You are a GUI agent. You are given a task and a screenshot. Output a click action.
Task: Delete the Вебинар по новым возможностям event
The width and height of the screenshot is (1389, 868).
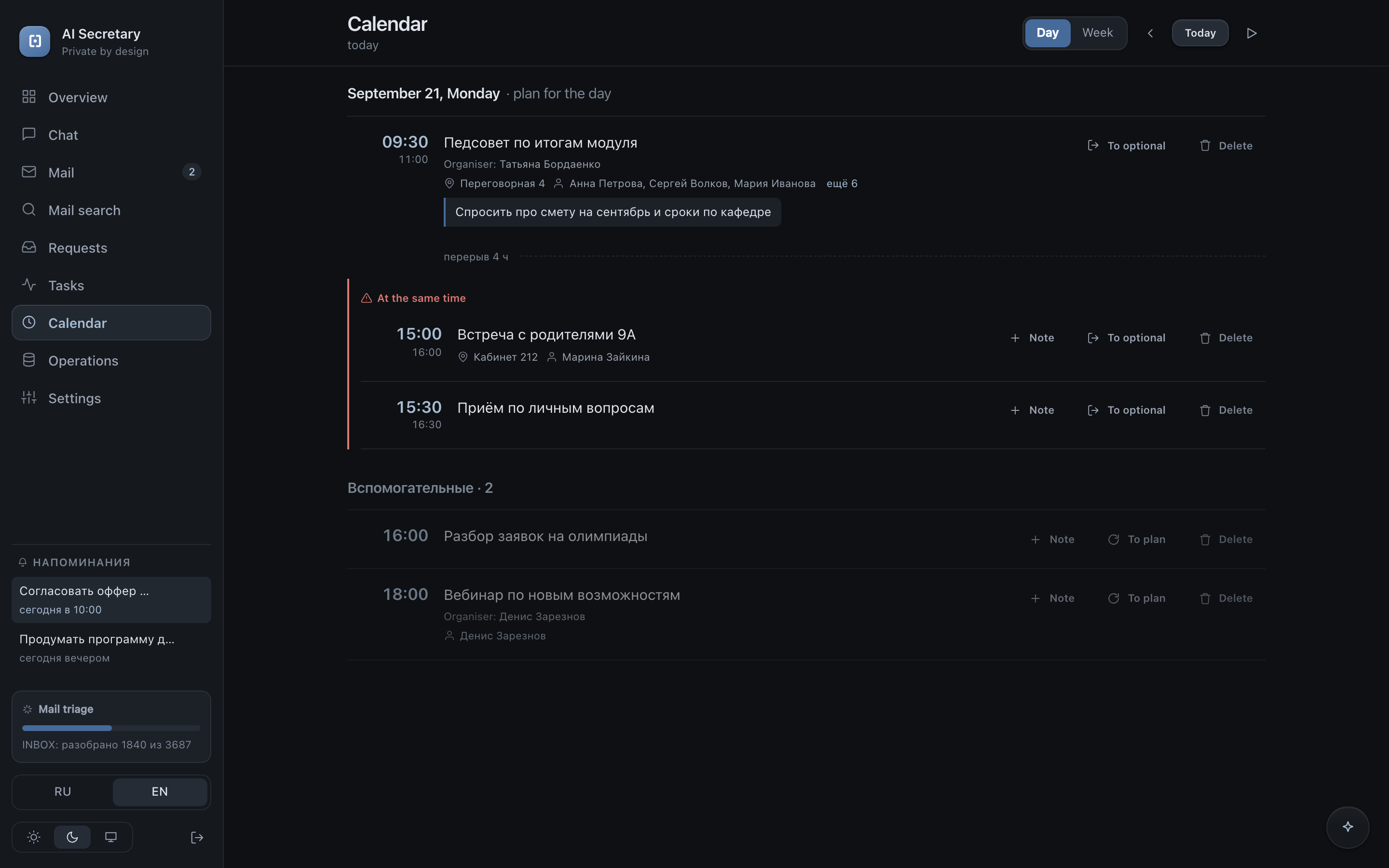pyautogui.click(x=1226, y=598)
